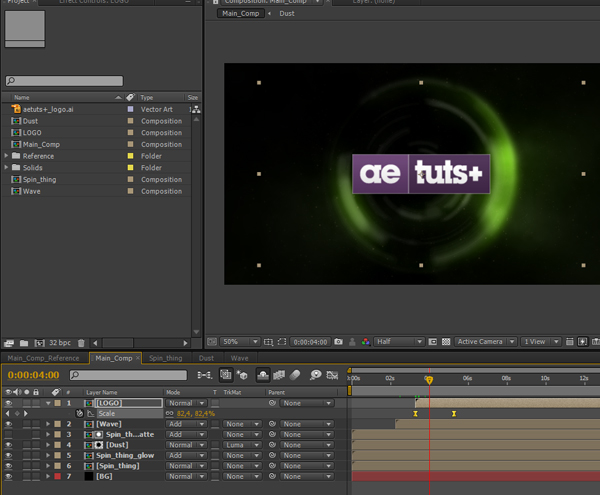Expand the Wave layer properties
Screen dimensions: 600x495
48,424
